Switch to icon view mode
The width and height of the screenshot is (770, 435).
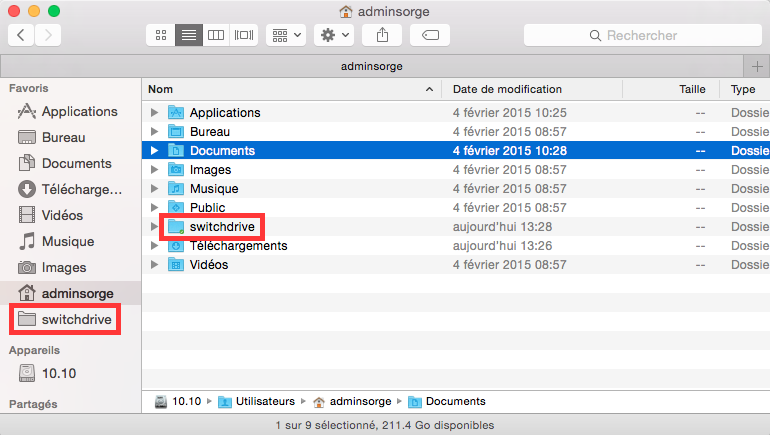coord(161,35)
